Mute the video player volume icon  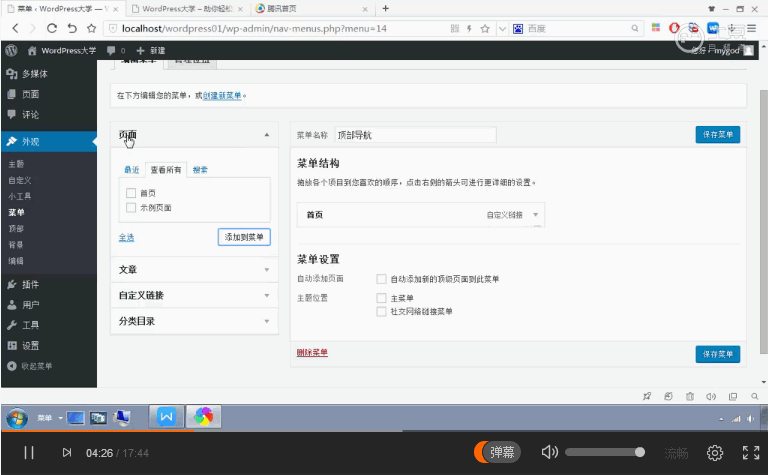pyautogui.click(x=550, y=452)
